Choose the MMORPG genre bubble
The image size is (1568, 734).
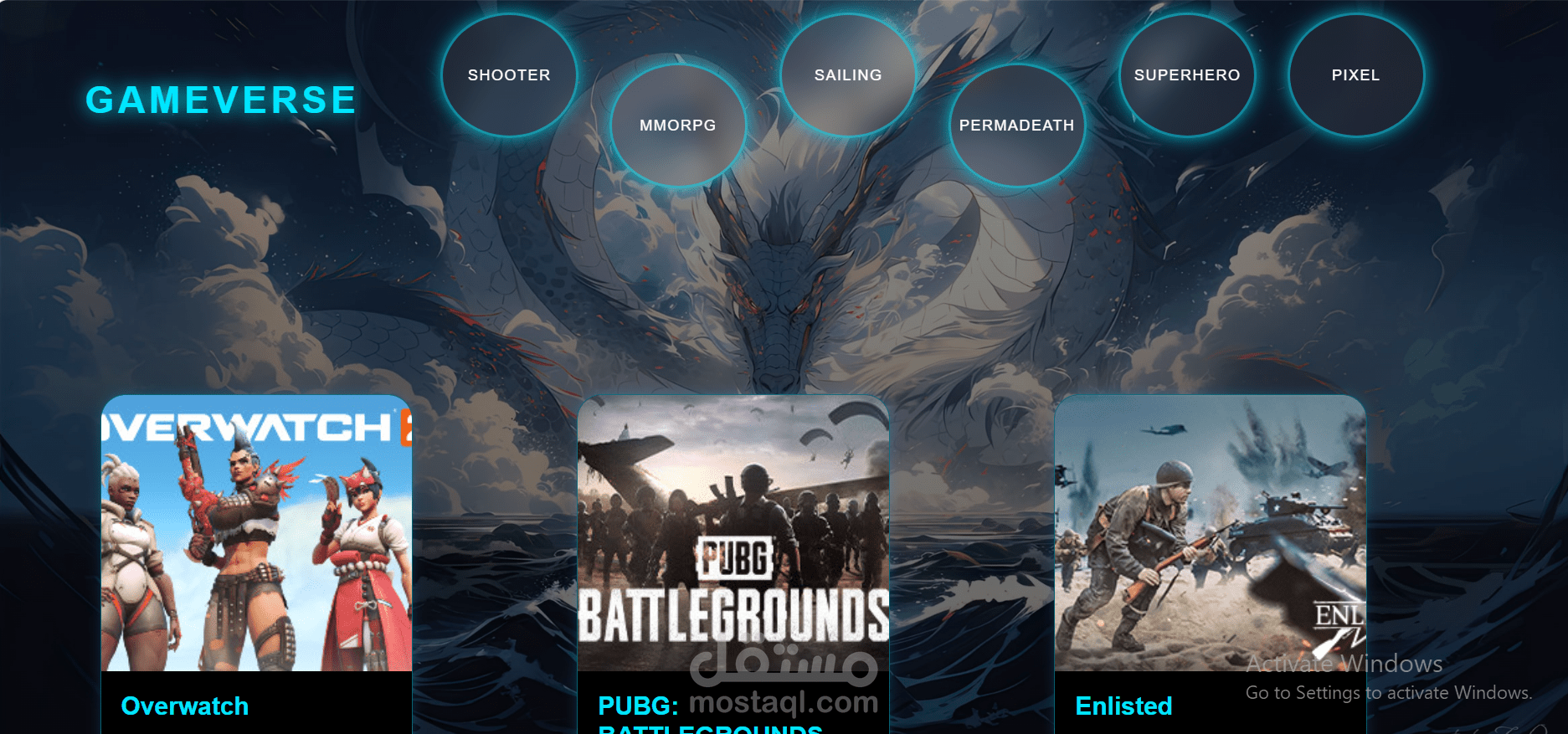coord(678,126)
